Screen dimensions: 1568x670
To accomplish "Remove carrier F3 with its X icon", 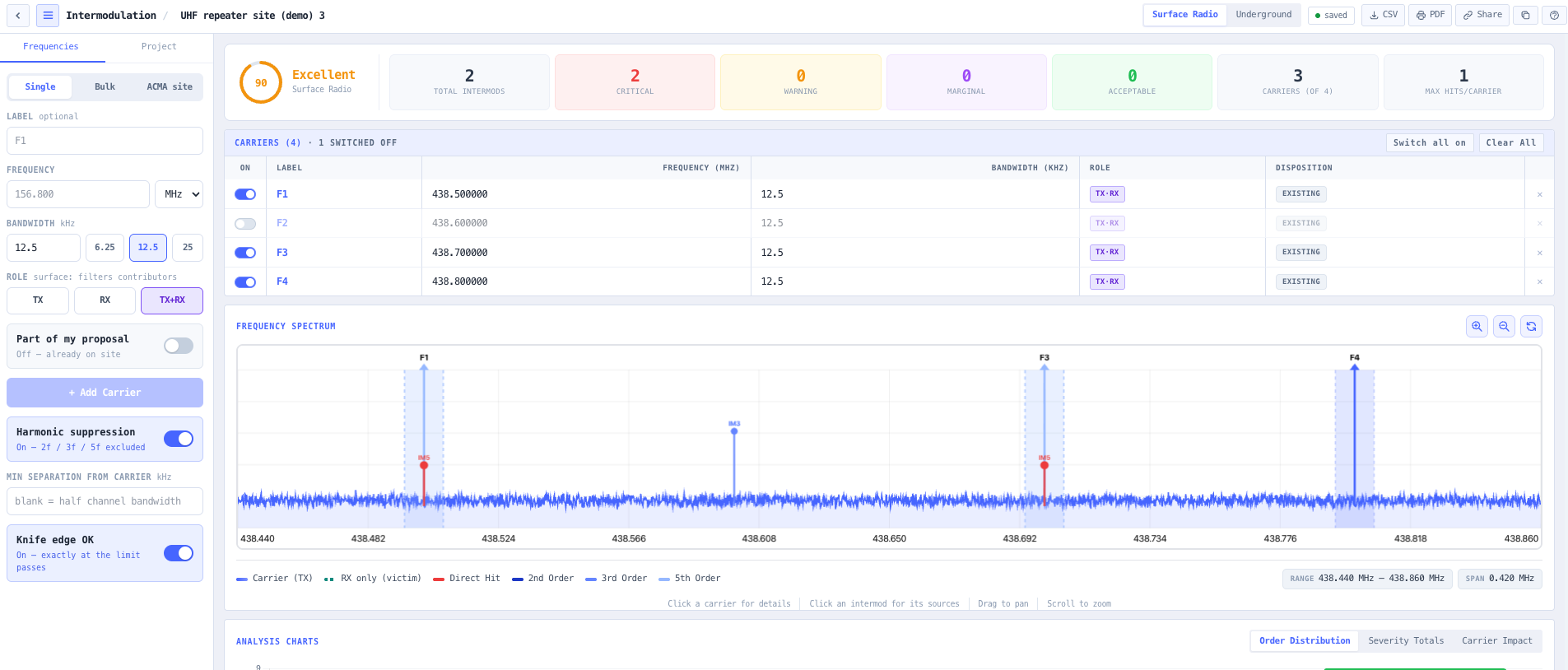I will coord(1539,253).
